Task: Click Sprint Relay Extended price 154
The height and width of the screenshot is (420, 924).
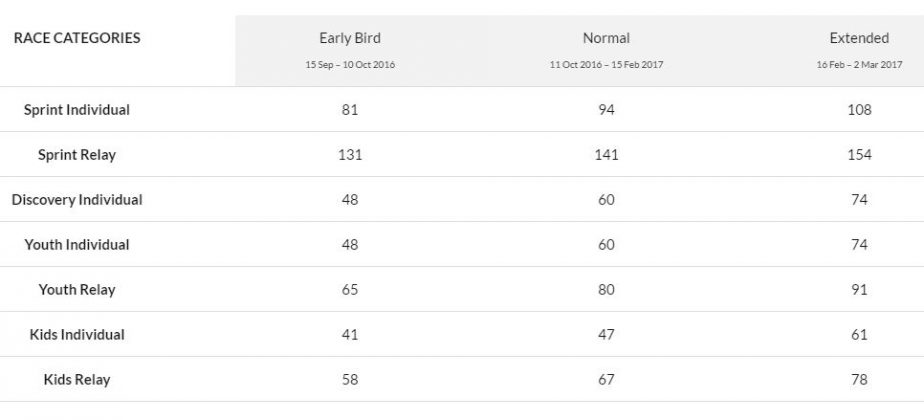Action: pyautogui.click(x=859, y=155)
